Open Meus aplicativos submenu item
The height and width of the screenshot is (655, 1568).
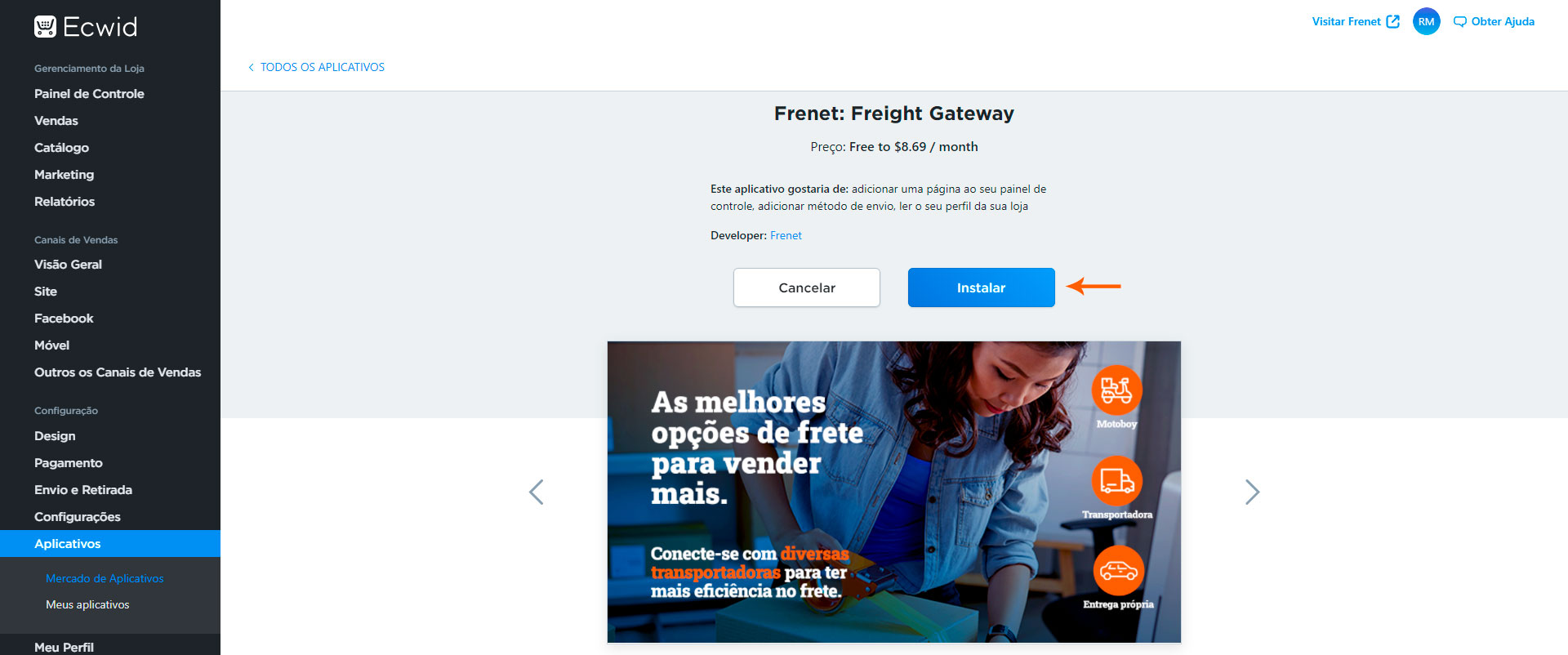87,605
